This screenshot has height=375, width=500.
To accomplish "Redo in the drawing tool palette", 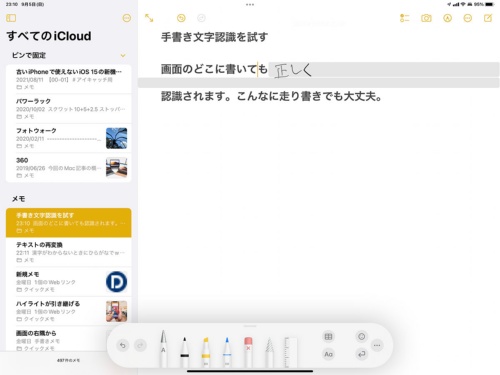I will click(x=140, y=345).
